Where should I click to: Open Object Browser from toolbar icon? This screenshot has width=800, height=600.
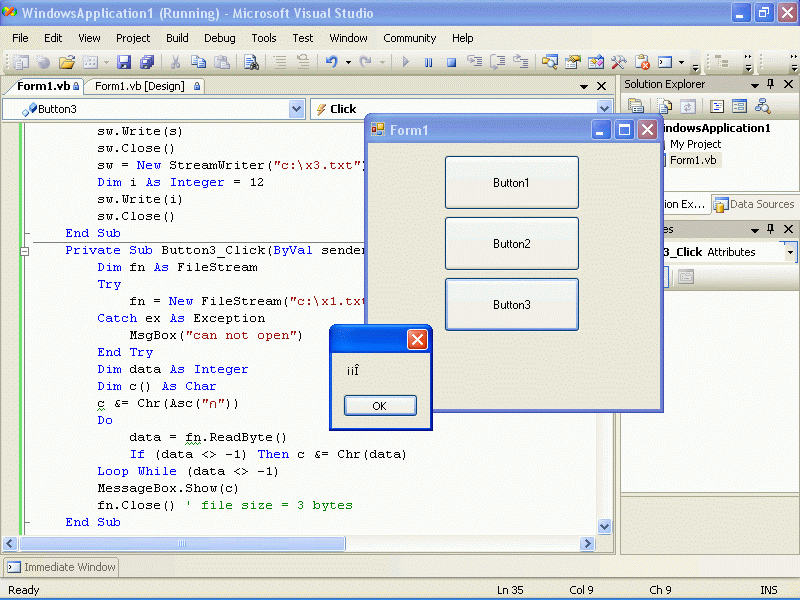pyautogui.click(x=596, y=62)
